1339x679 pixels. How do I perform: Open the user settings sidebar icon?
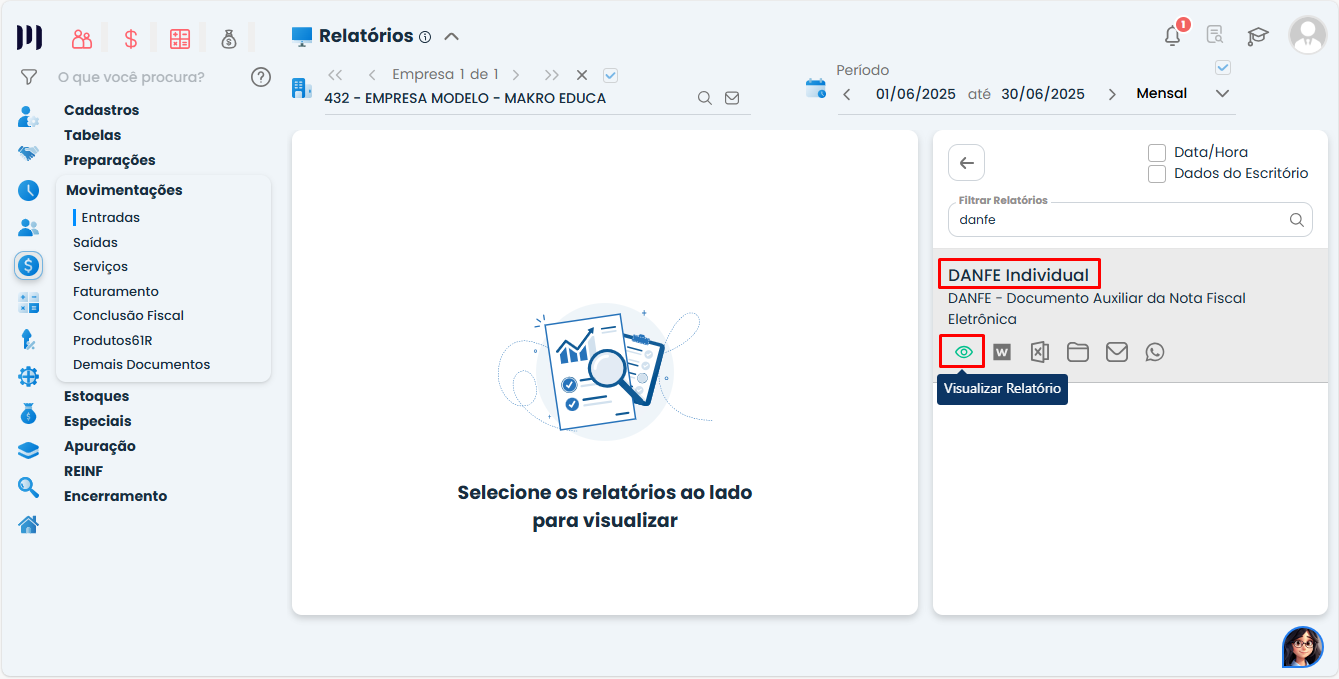29,117
